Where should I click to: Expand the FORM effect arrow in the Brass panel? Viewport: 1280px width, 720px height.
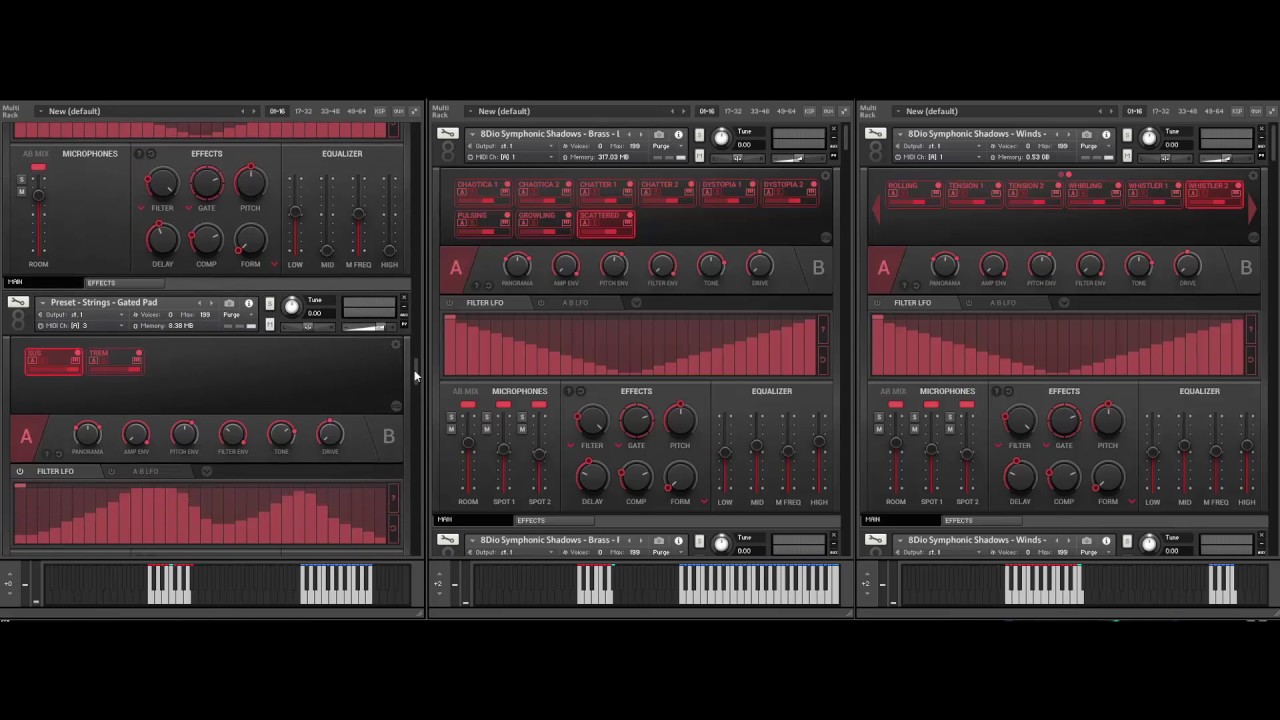705,501
